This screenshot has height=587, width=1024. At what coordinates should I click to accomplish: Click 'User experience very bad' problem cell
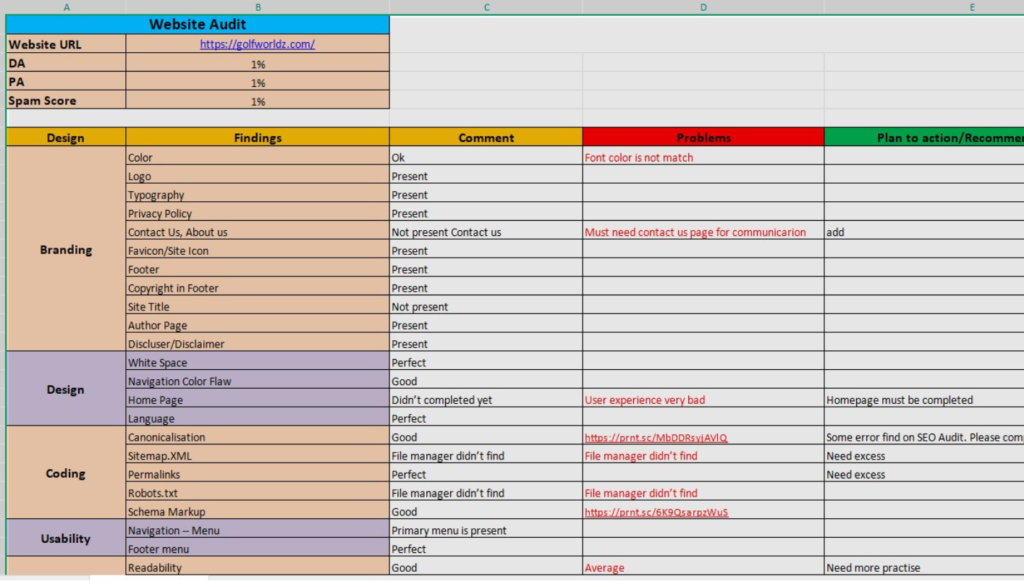[703, 400]
